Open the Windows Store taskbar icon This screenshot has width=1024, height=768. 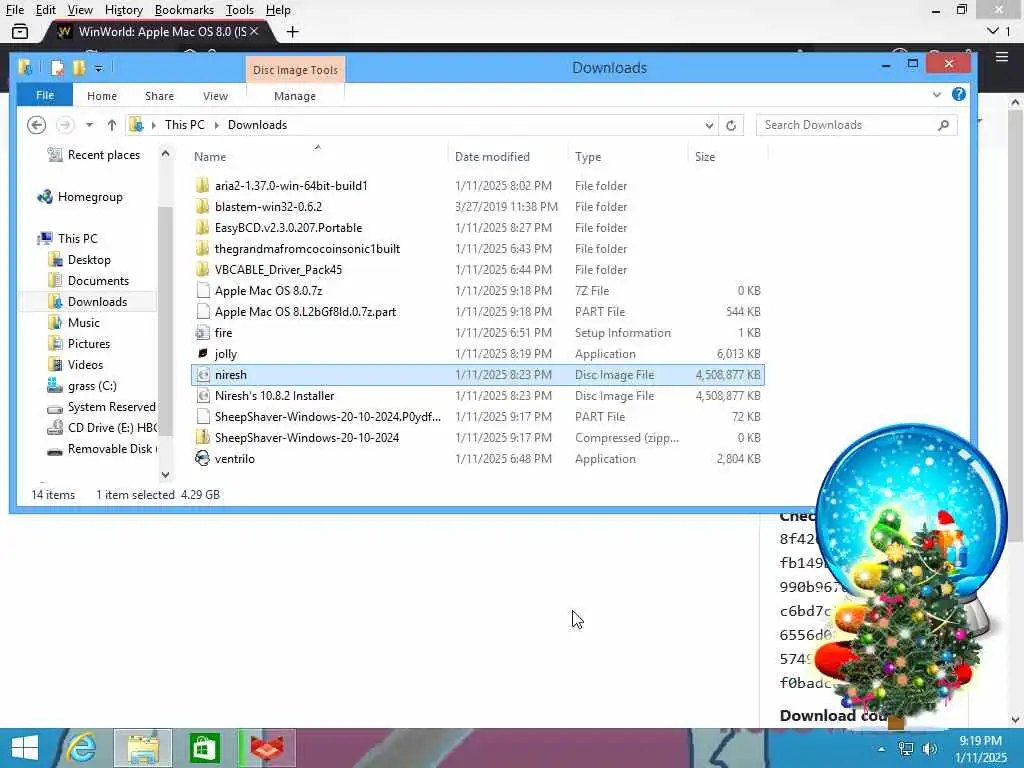[x=204, y=748]
